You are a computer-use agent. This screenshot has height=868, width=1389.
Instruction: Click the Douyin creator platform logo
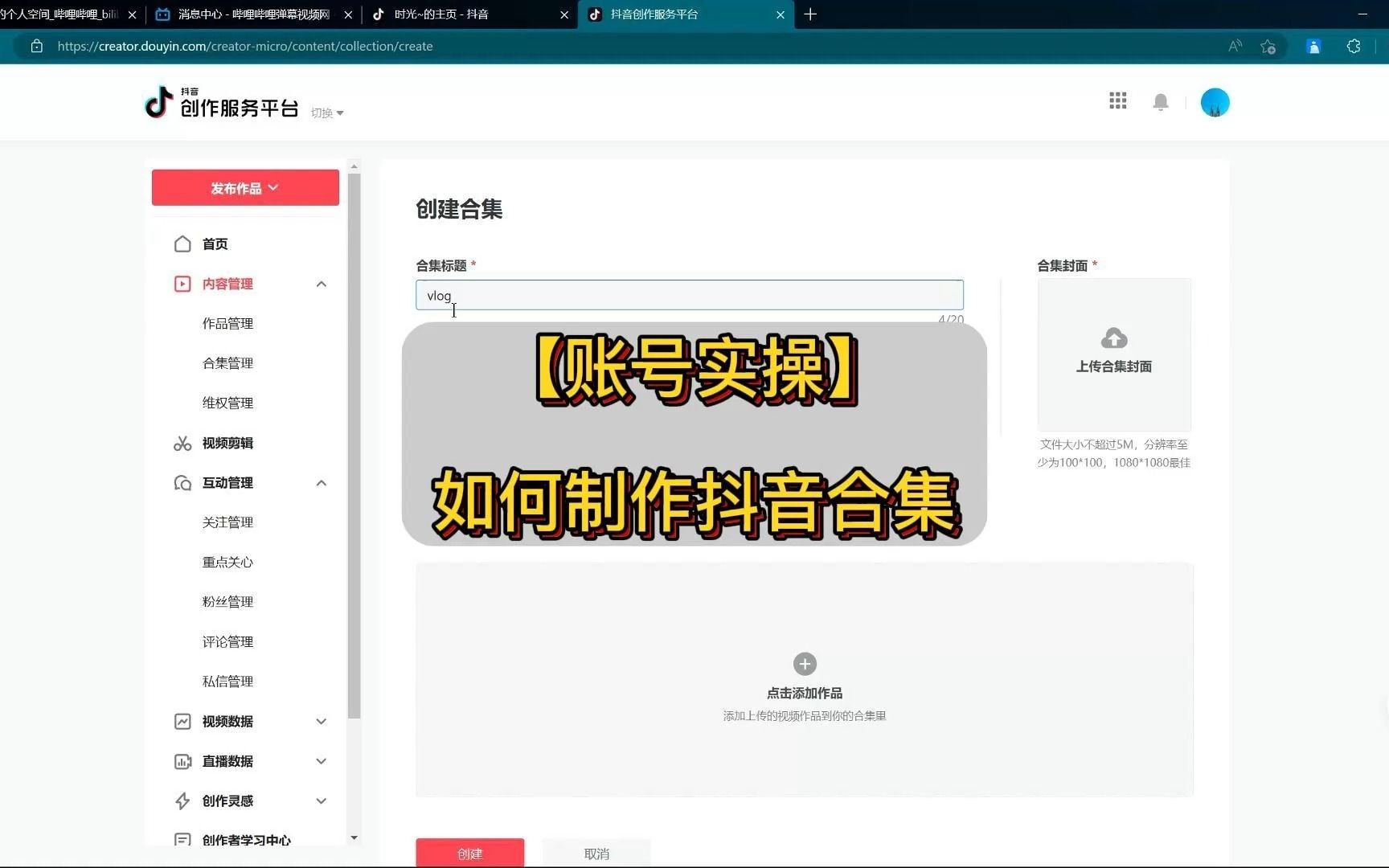pyautogui.click(x=221, y=102)
